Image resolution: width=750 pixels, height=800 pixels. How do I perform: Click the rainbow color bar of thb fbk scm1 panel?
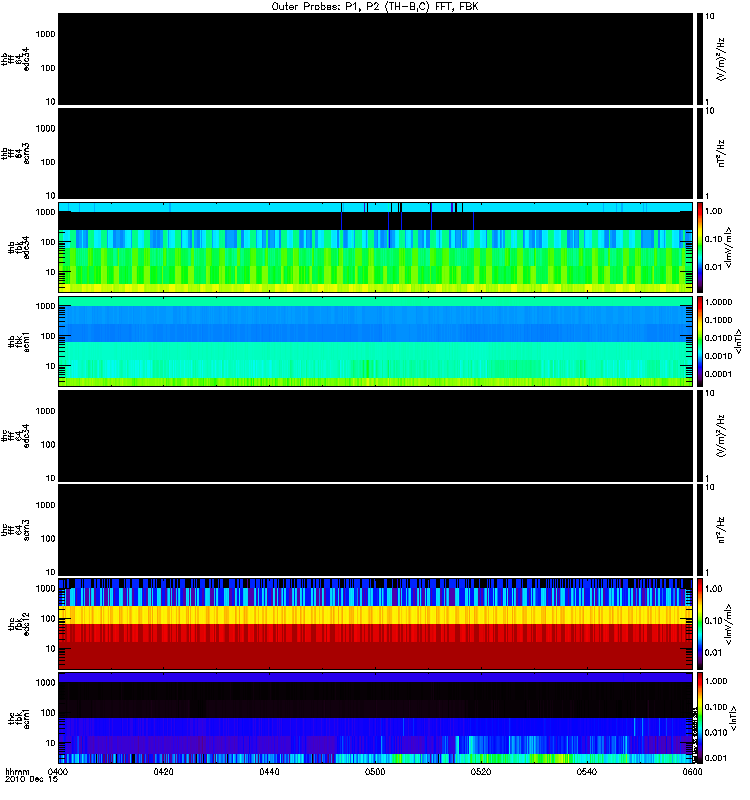700,341
